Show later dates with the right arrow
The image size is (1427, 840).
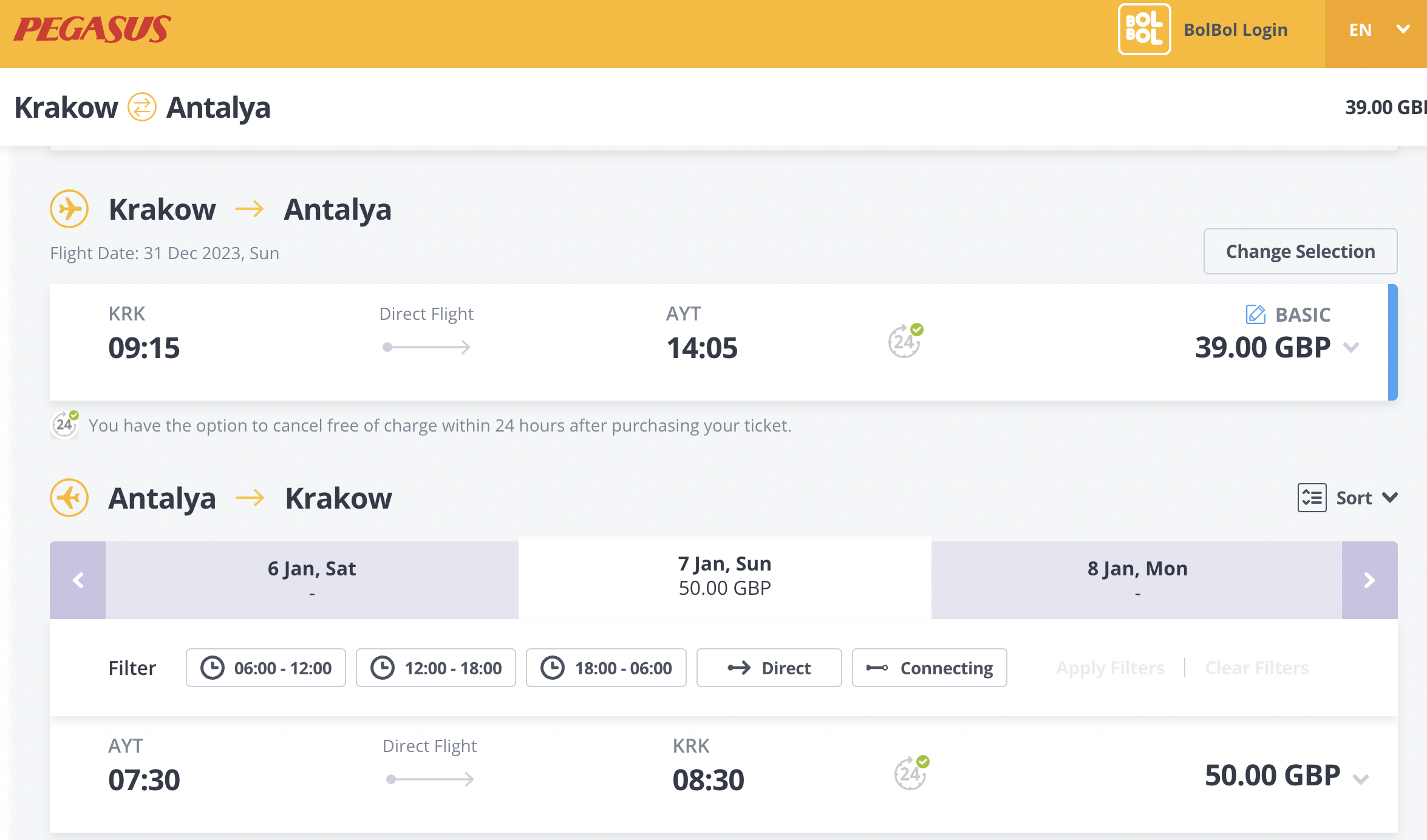[1369, 580]
